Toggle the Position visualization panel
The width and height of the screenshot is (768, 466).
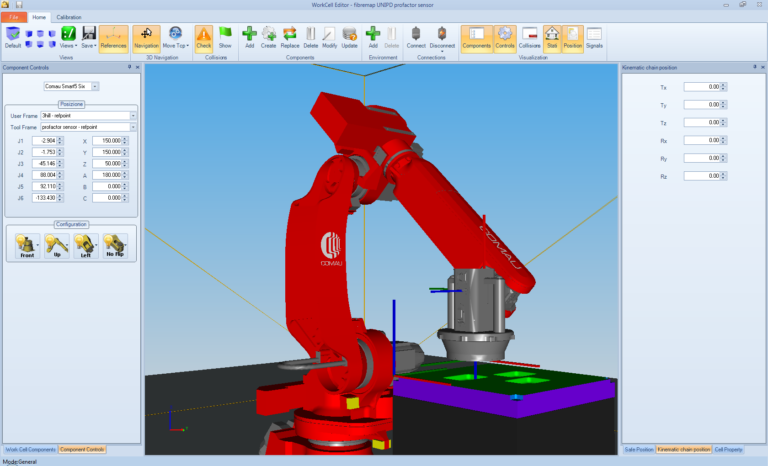click(573, 38)
